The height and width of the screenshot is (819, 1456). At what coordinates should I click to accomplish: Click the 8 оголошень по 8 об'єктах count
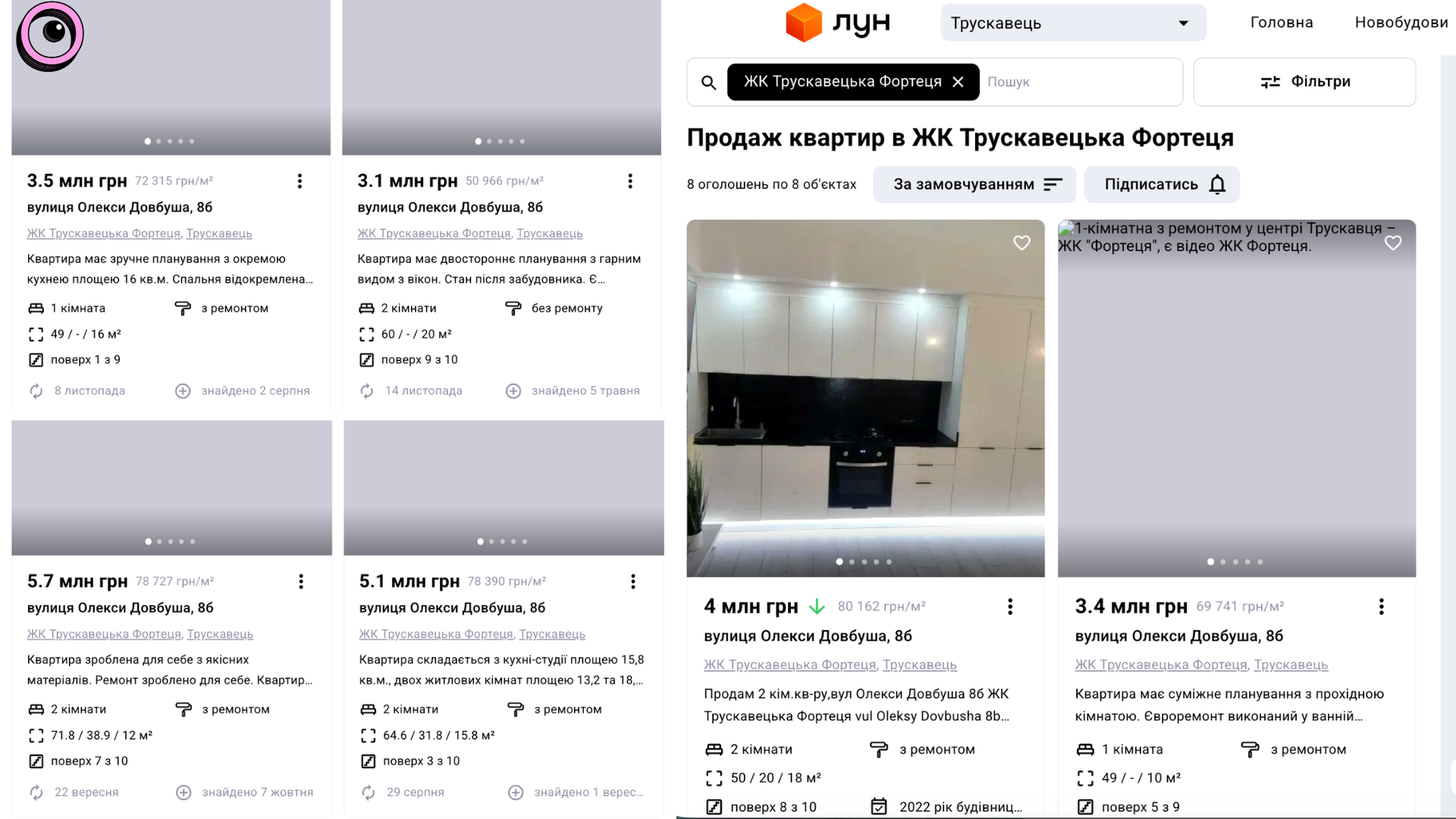[772, 184]
